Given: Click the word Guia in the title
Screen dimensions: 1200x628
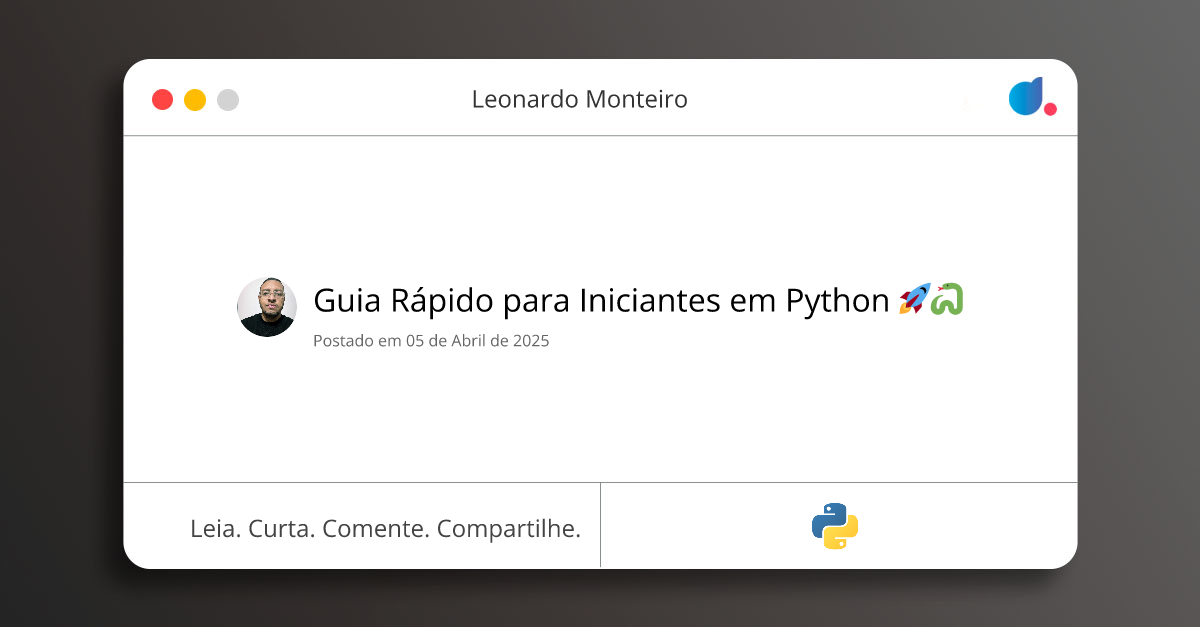Looking at the screenshot, I should pos(345,300).
